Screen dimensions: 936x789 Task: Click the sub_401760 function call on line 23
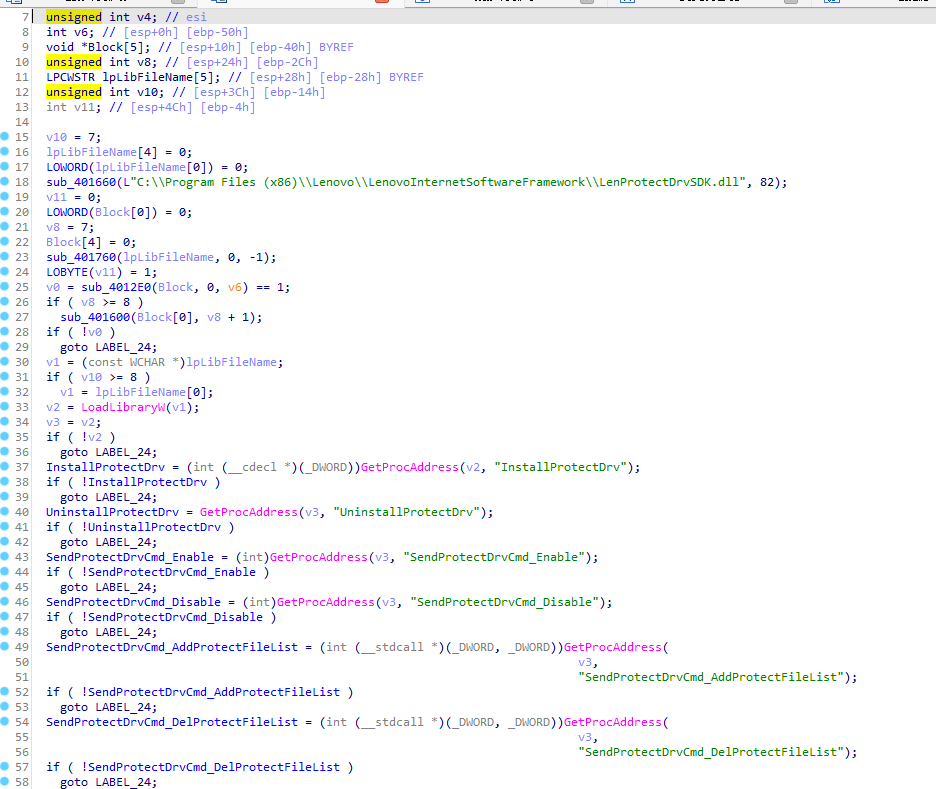point(81,257)
